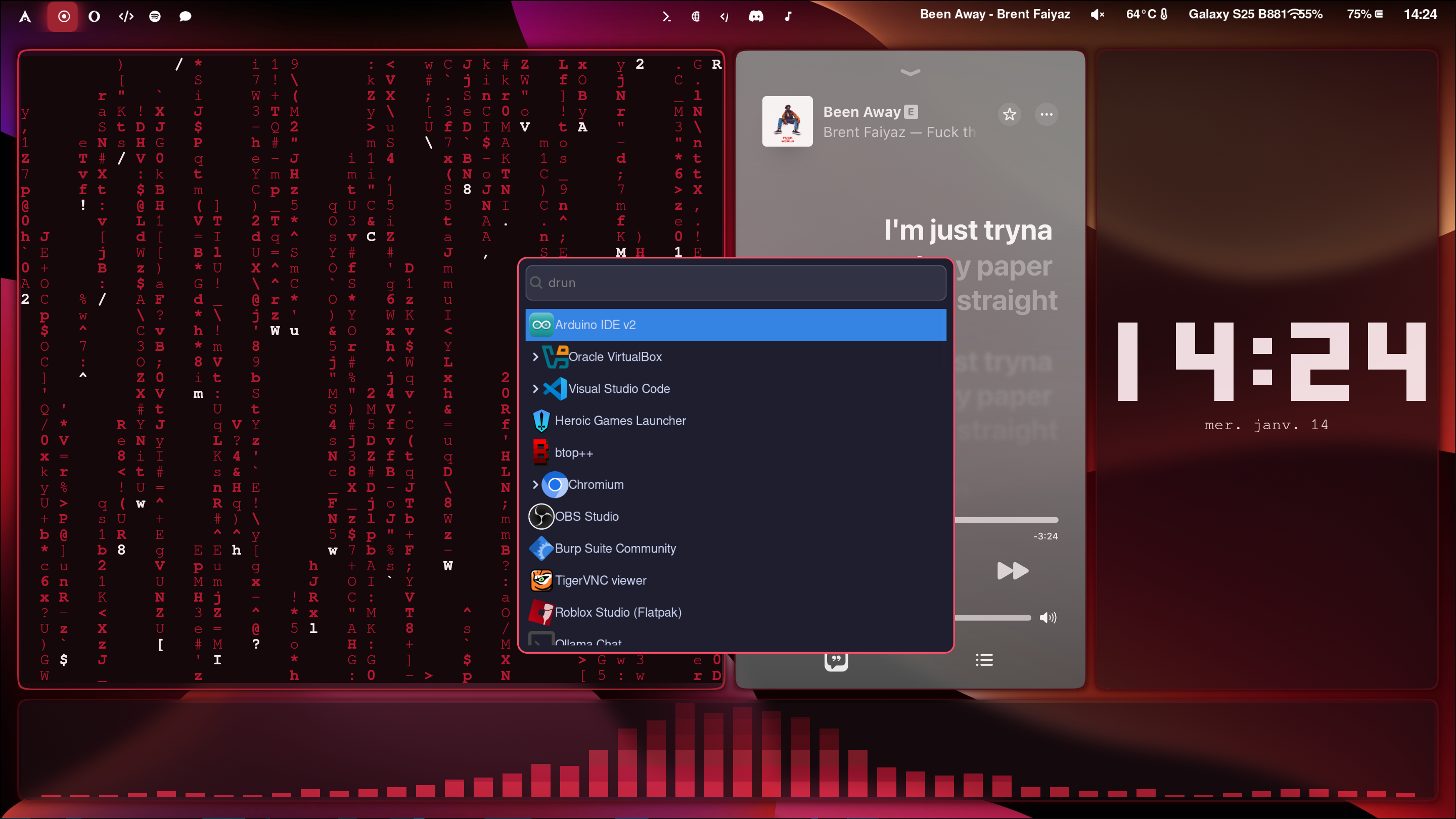This screenshot has height=819, width=1456.
Task: Favorite the track with the star button
Action: (x=1010, y=114)
